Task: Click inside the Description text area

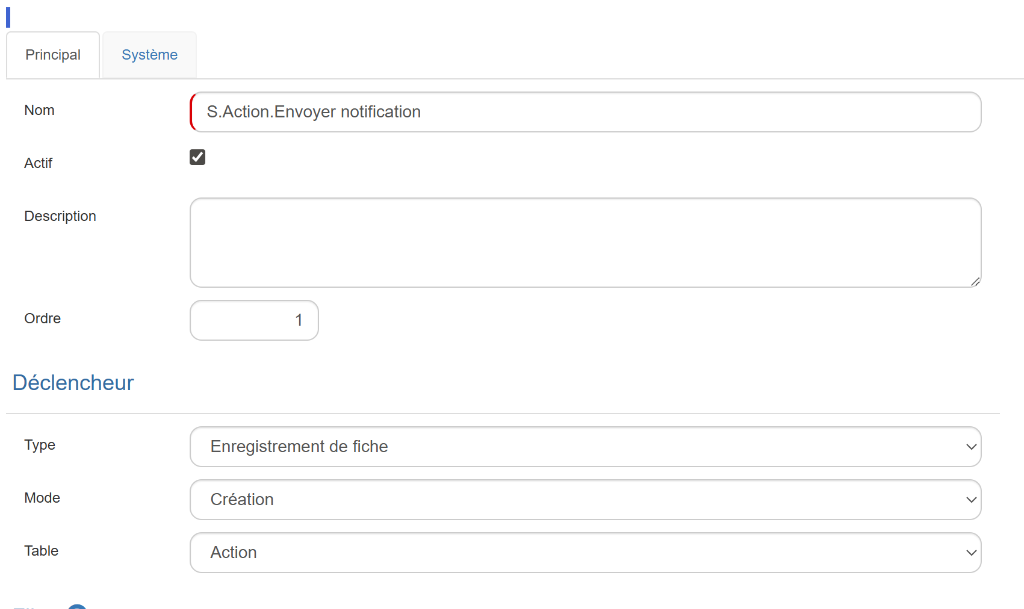Action: click(585, 242)
